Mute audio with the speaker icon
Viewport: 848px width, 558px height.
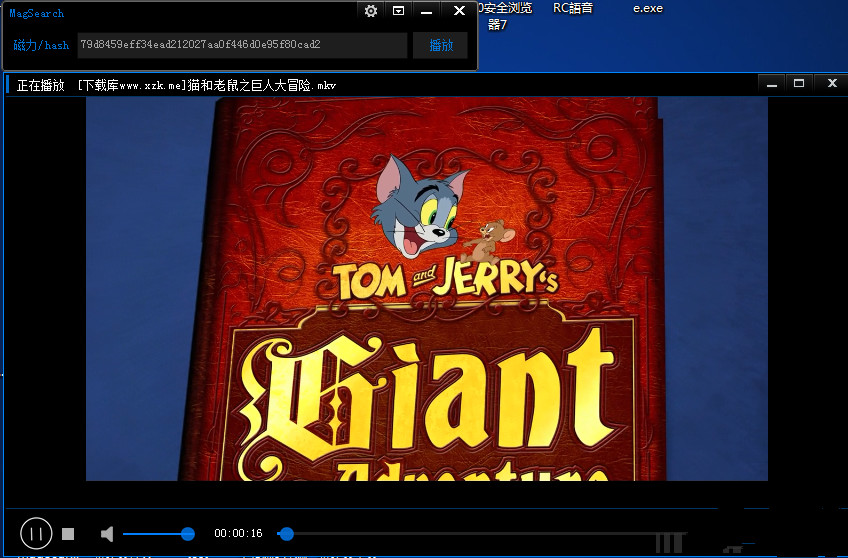(107, 534)
